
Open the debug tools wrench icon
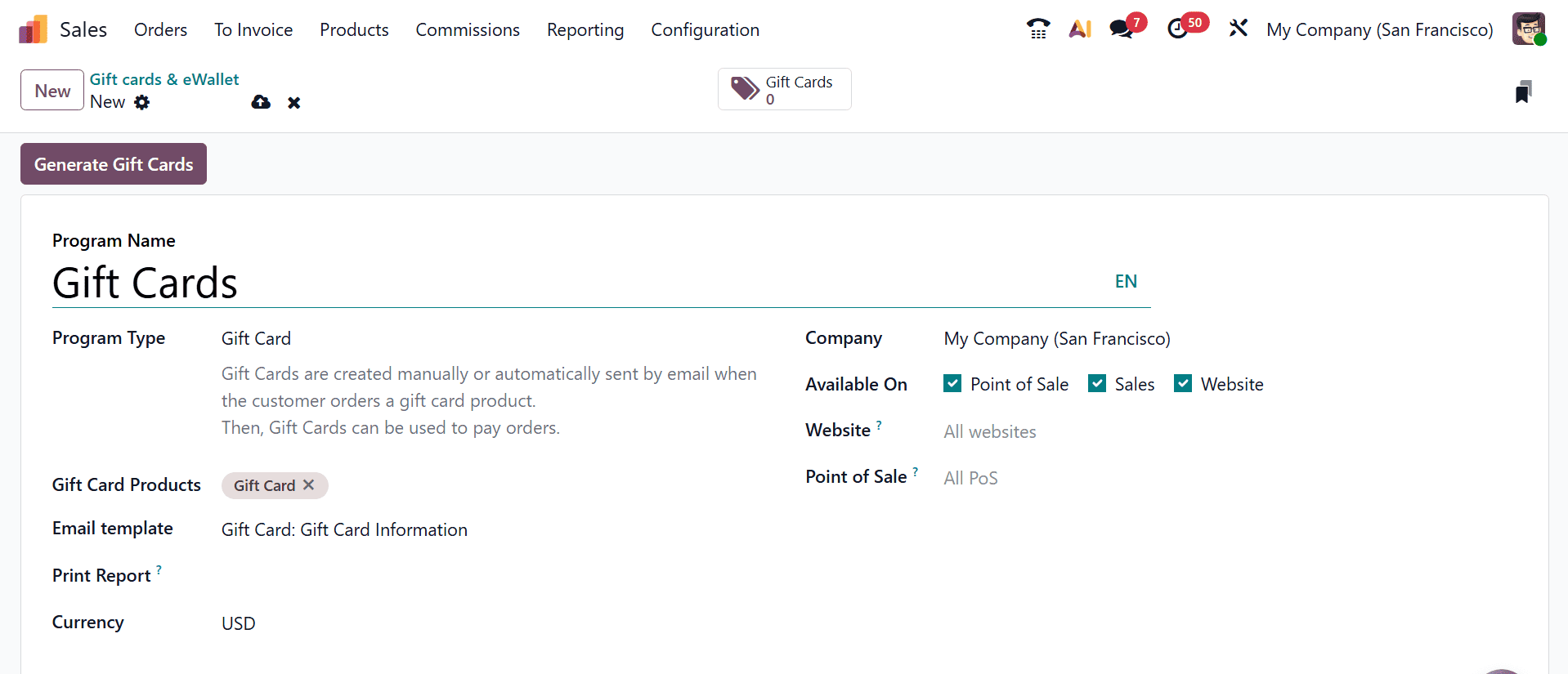[x=1238, y=29]
